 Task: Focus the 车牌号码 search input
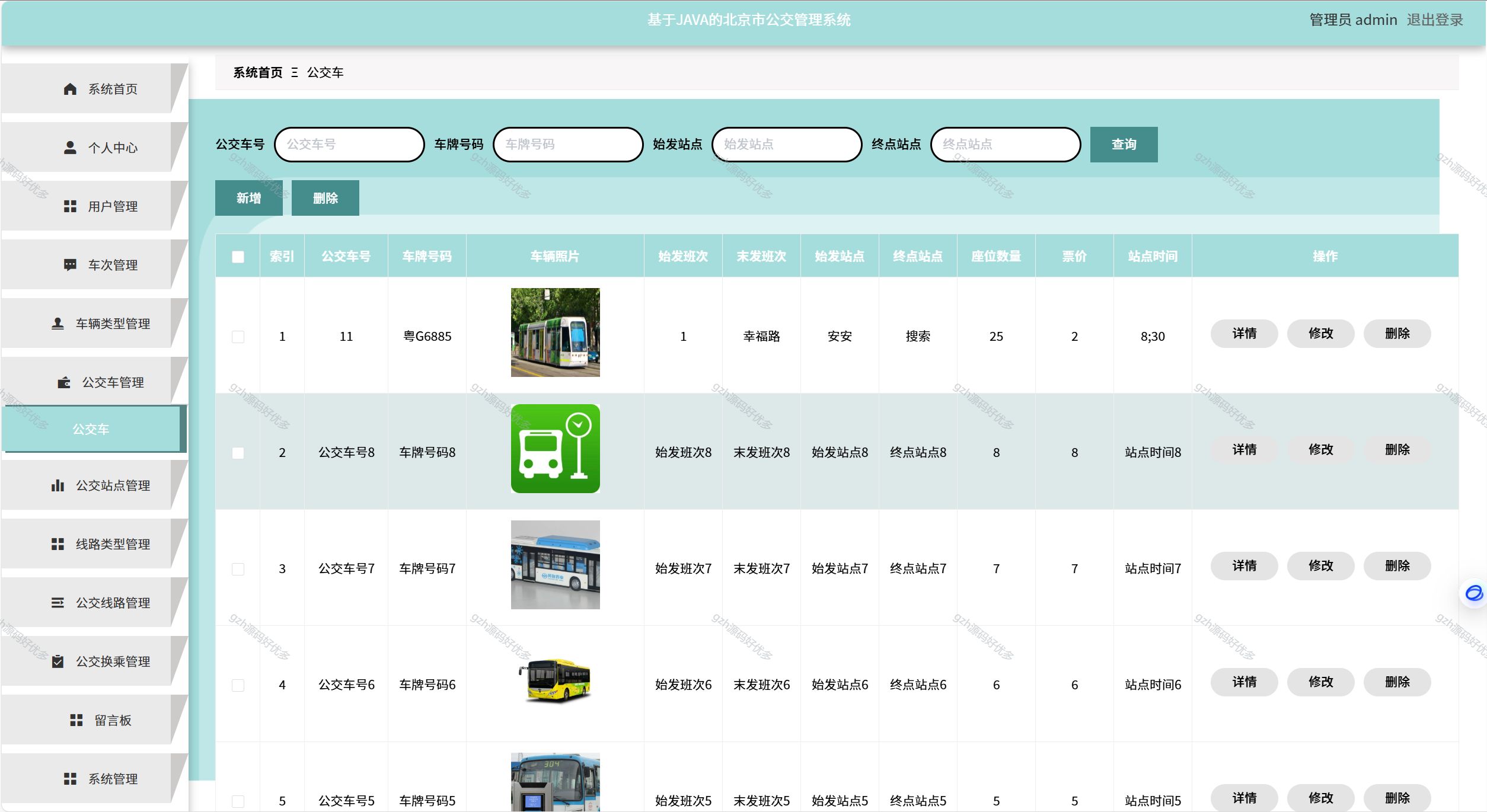point(568,144)
